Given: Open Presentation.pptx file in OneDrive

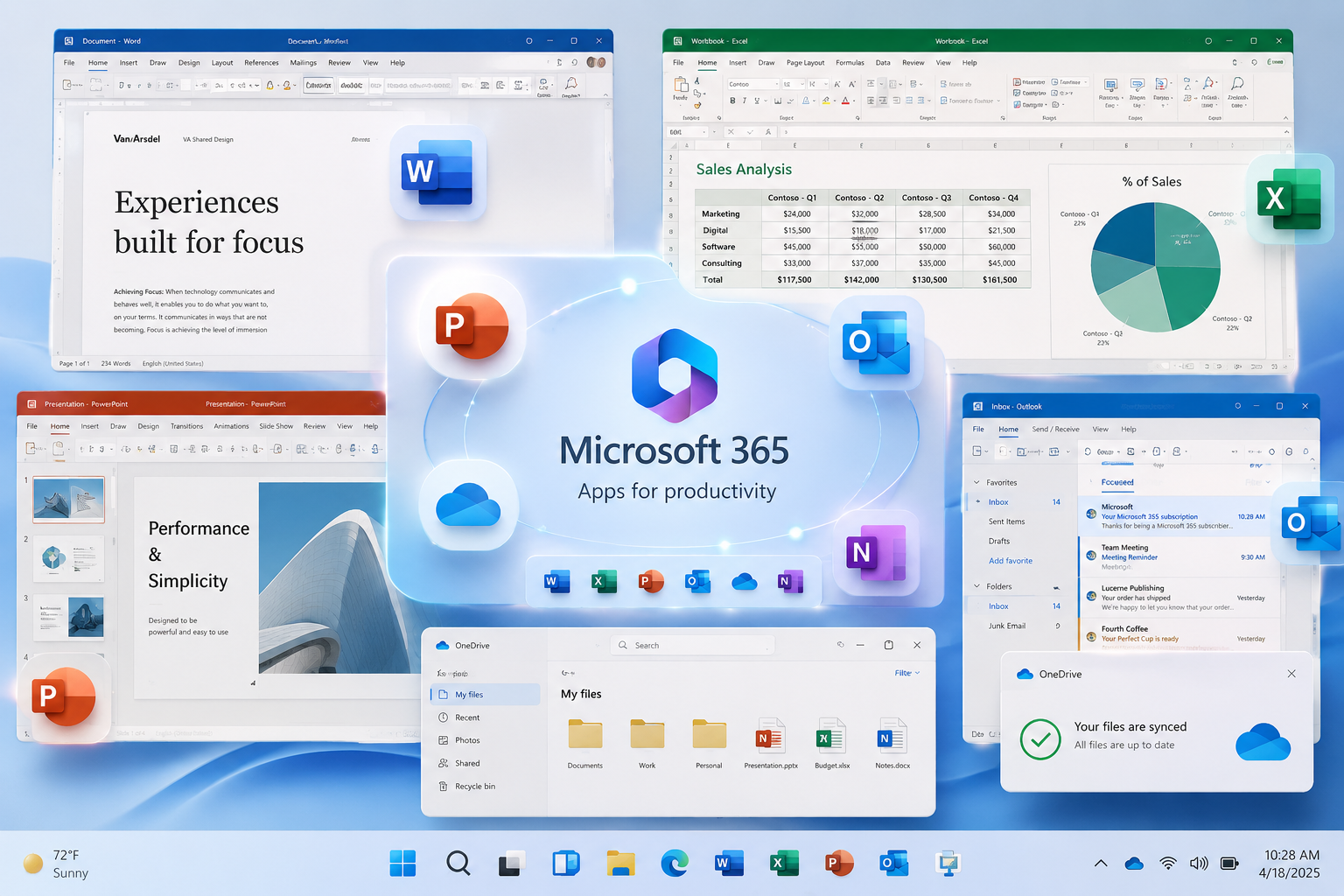Looking at the screenshot, I should tap(770, 744).
